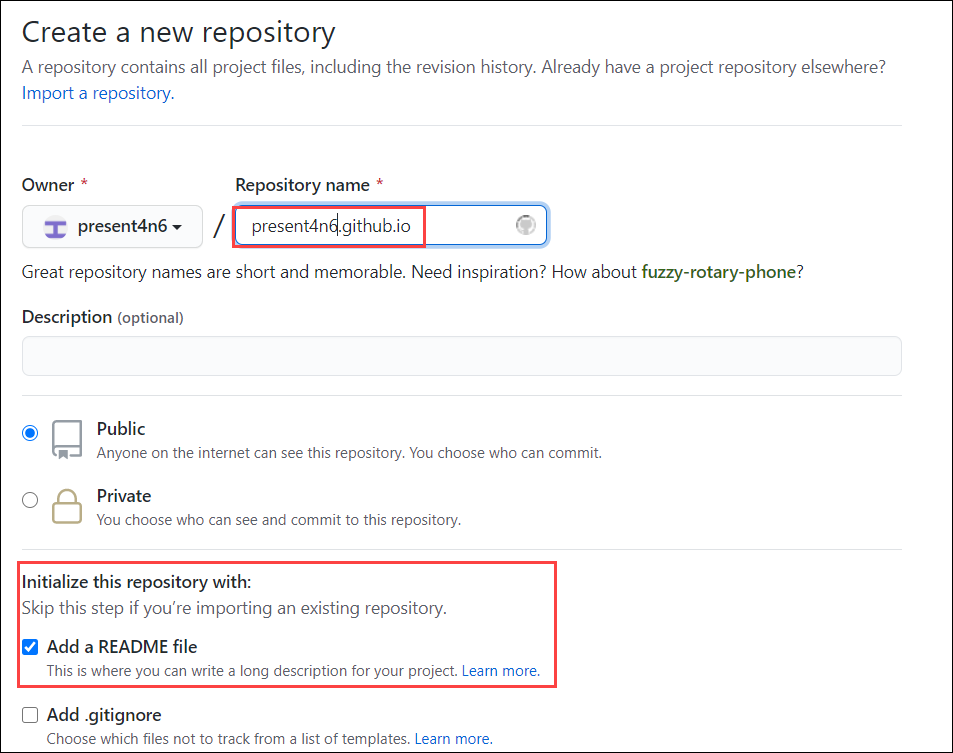The height and width of the screenshot is (753, 953).
Task: Select the Private visibility radio button
Action: tap(30, 500)
